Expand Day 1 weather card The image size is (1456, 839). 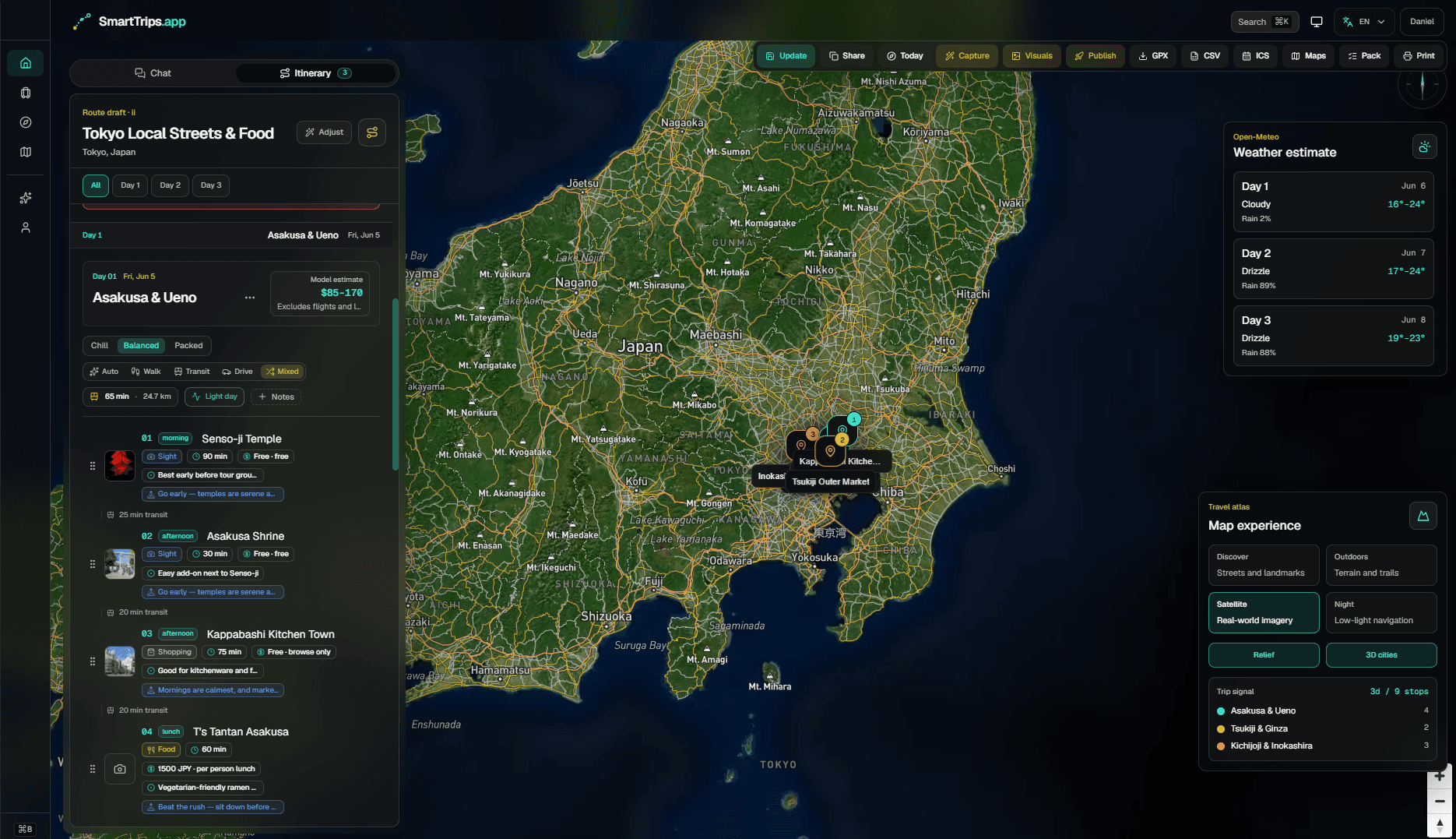coord(1333,202)
